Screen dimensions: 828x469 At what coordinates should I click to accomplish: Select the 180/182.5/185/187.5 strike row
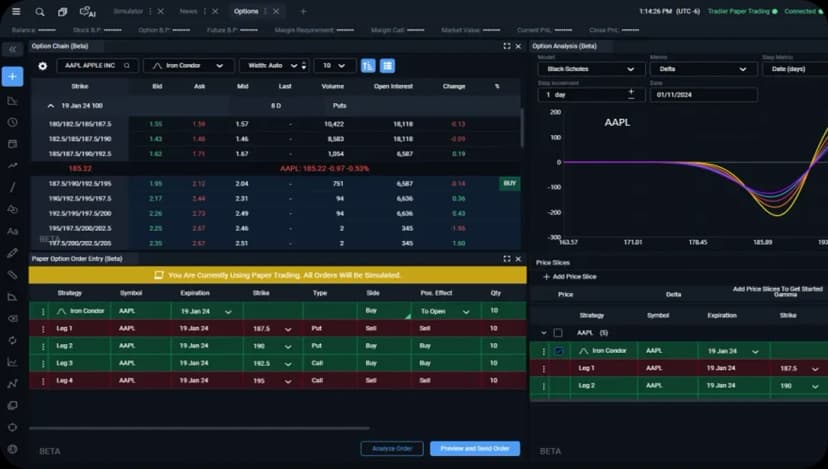(x=276, y=124)
